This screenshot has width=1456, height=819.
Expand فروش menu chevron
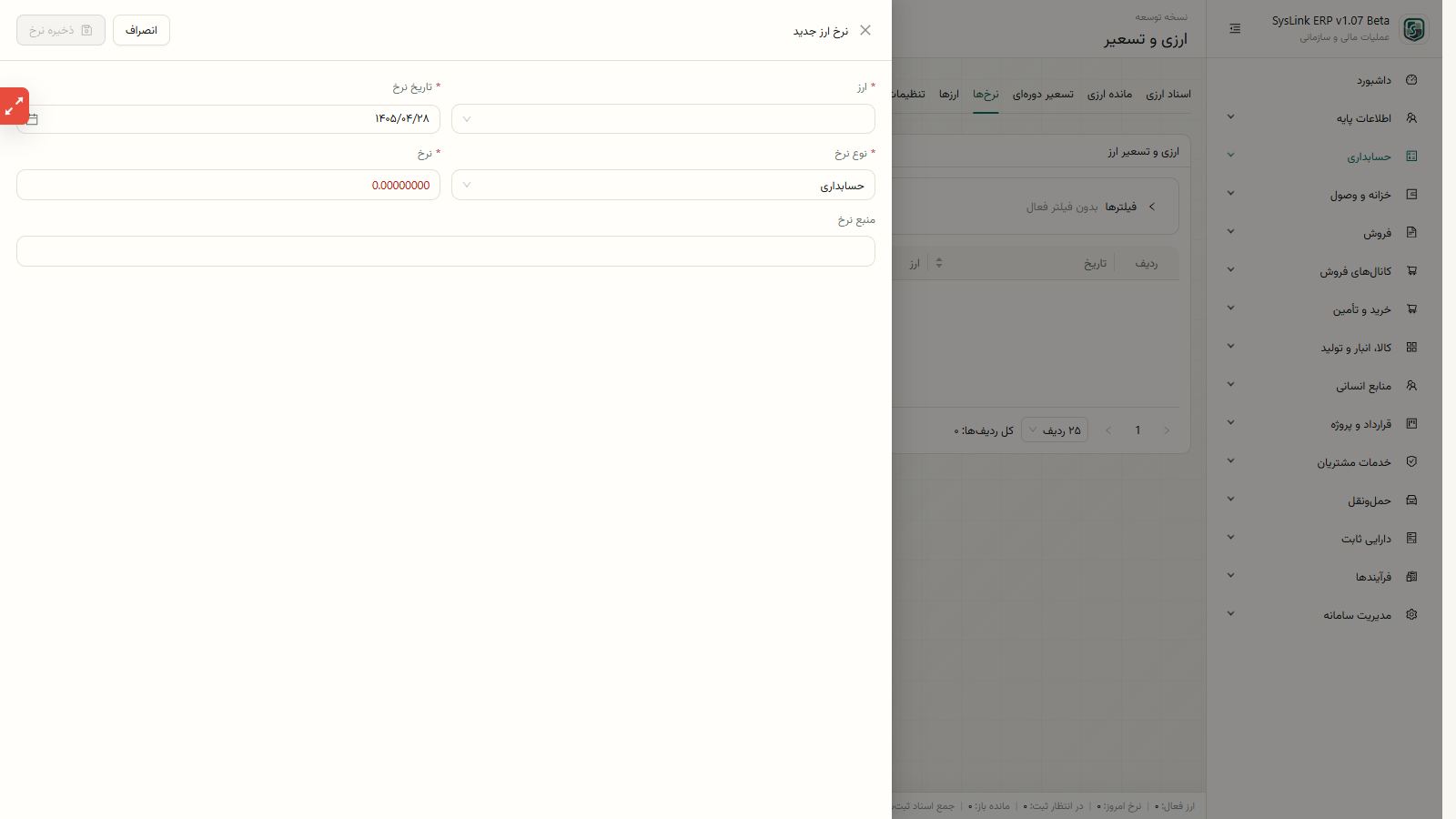click(x=1230, y=231)
